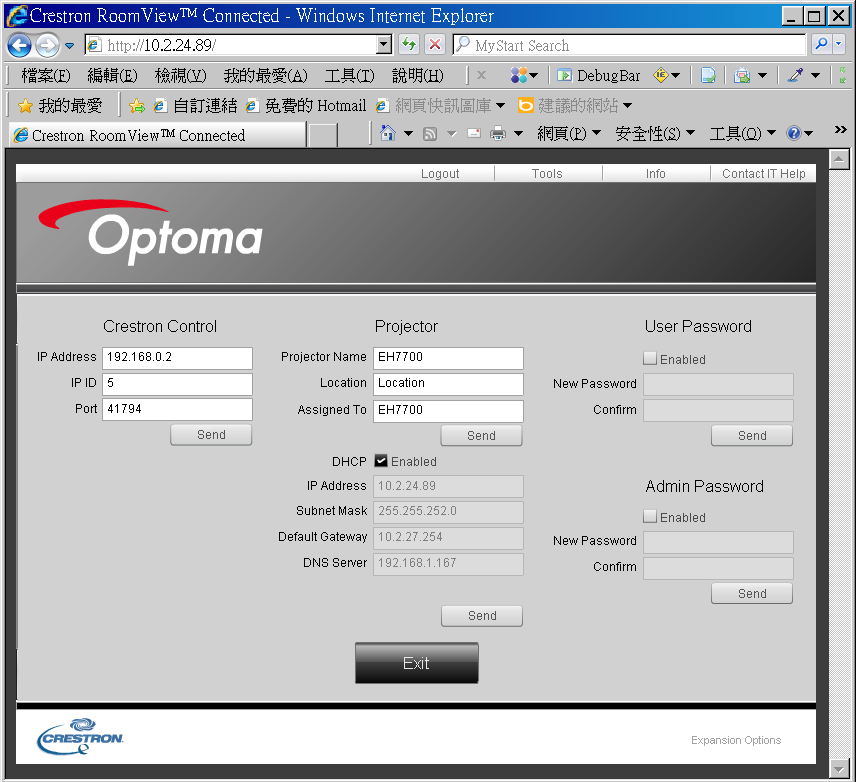
Task: Click the Home icon in command bar
Action: pos(388,133)
